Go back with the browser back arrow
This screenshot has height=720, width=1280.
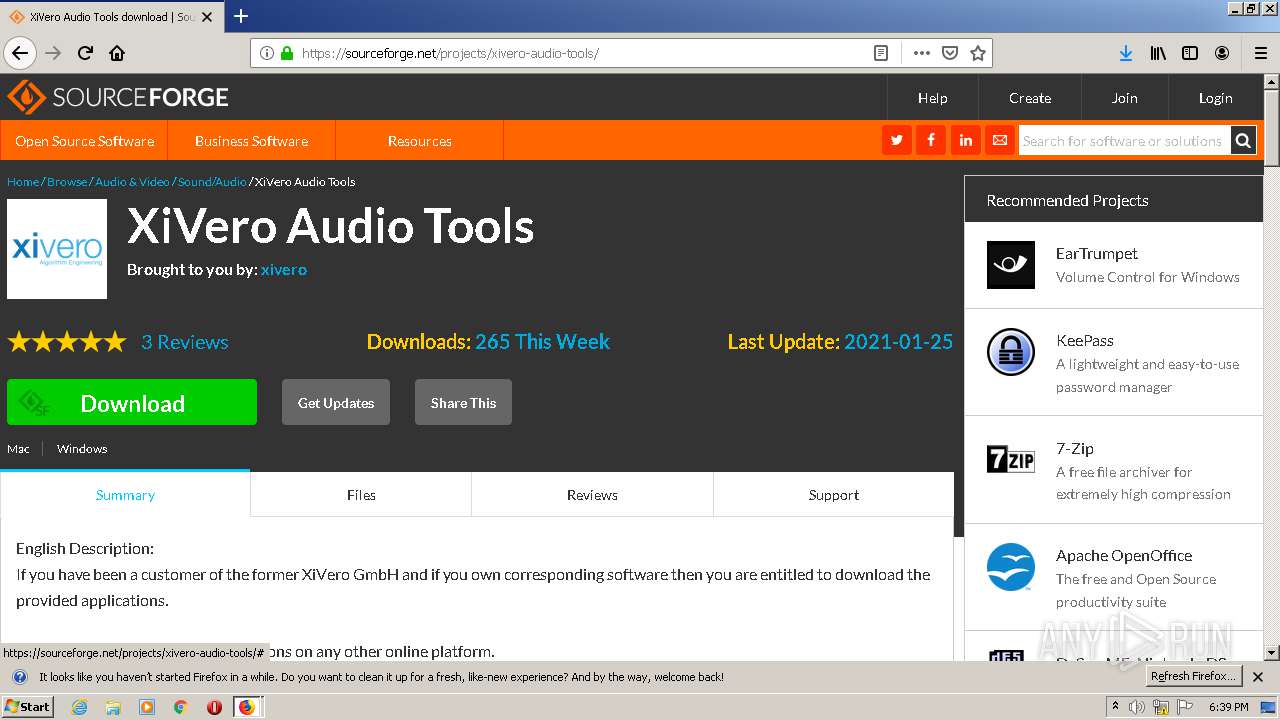click(20, 53)
